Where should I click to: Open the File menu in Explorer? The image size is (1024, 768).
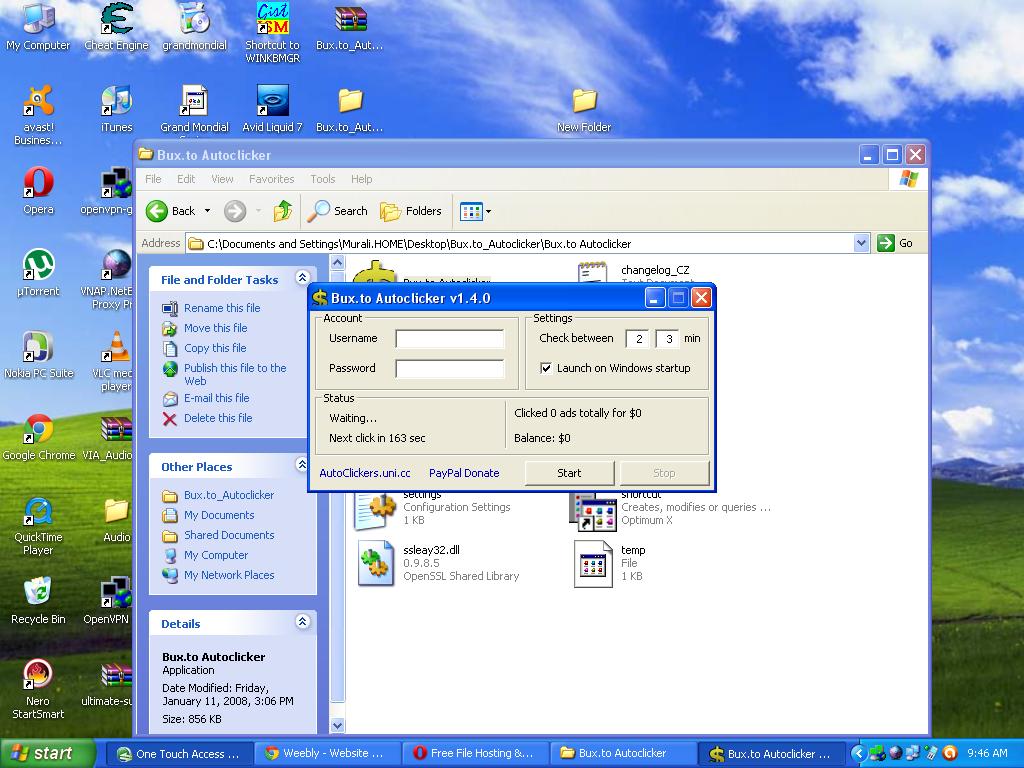153,179
